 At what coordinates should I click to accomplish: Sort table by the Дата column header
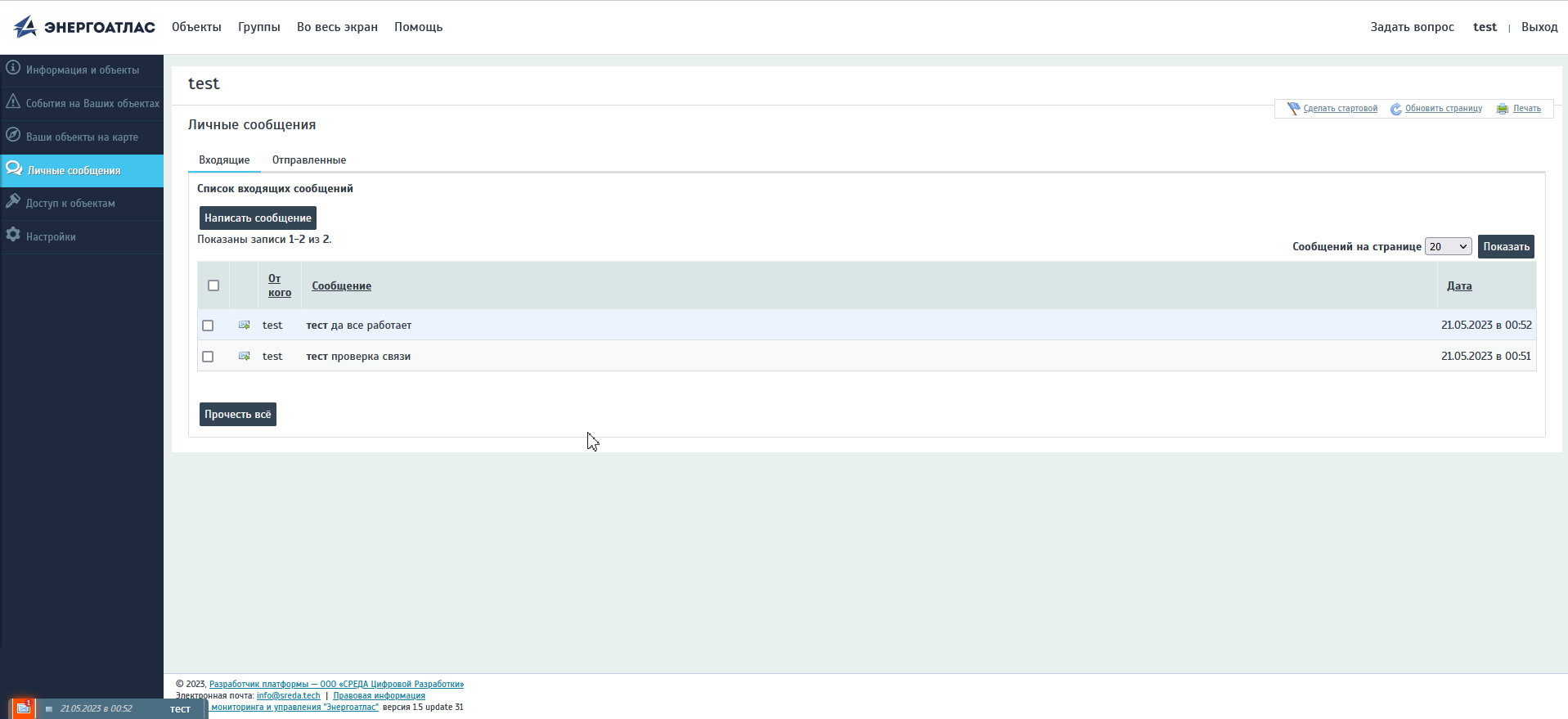point(1458,286)
